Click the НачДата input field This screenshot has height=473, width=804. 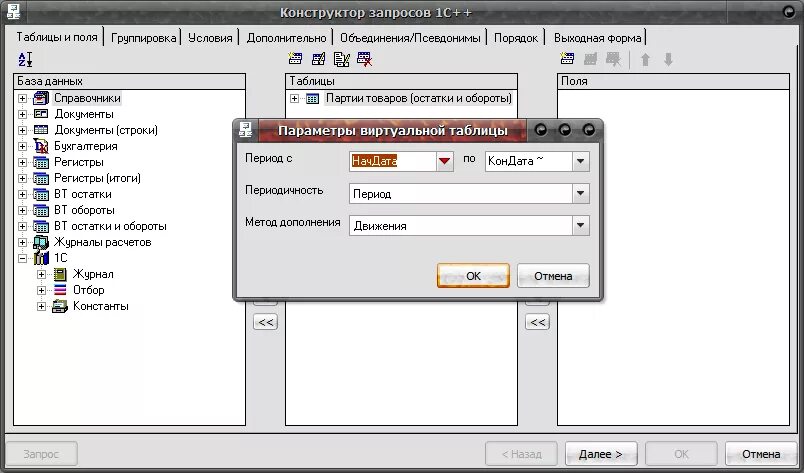click(393, 161)
